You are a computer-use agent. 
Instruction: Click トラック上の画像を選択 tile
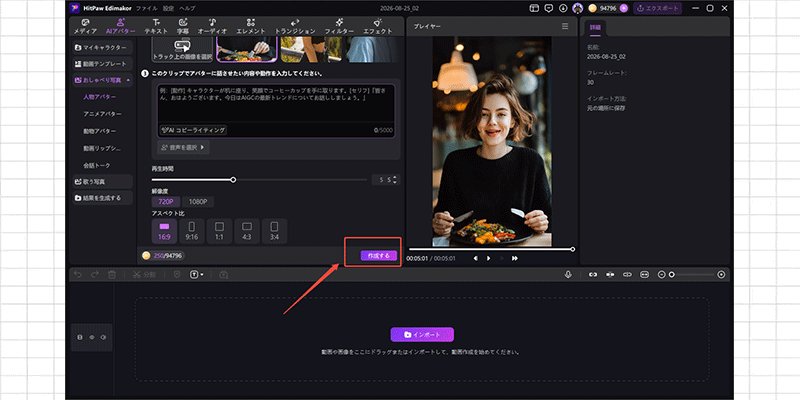point(183,49)
